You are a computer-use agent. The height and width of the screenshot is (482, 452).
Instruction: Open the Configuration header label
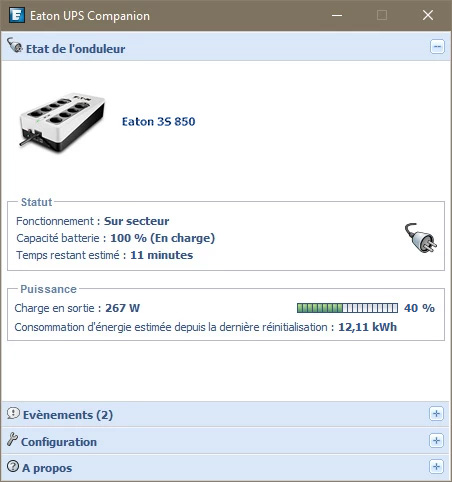[x=59, y=442]
